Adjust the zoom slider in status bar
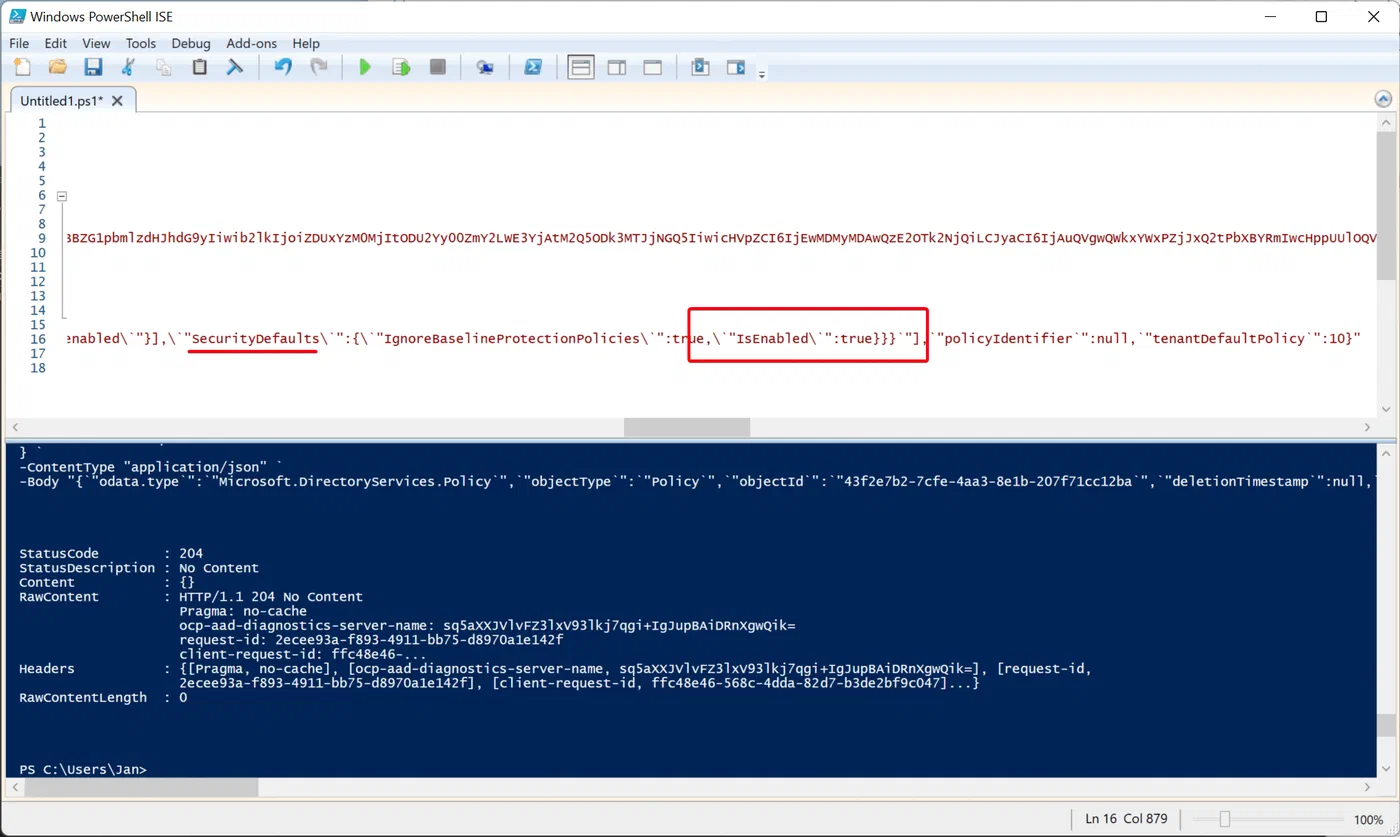 [x=1224, y=818]
